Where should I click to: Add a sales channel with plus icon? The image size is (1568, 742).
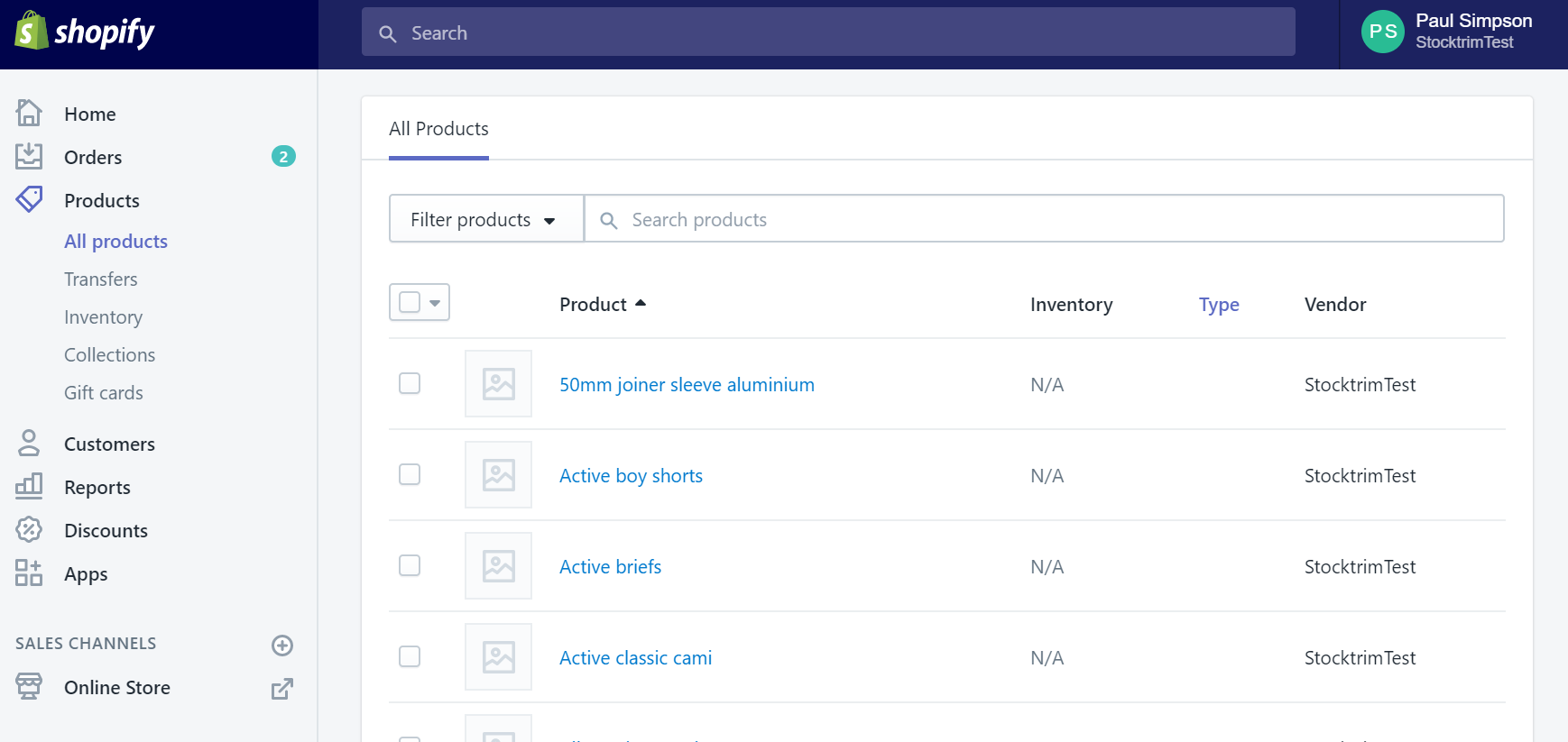click(282, 645)
